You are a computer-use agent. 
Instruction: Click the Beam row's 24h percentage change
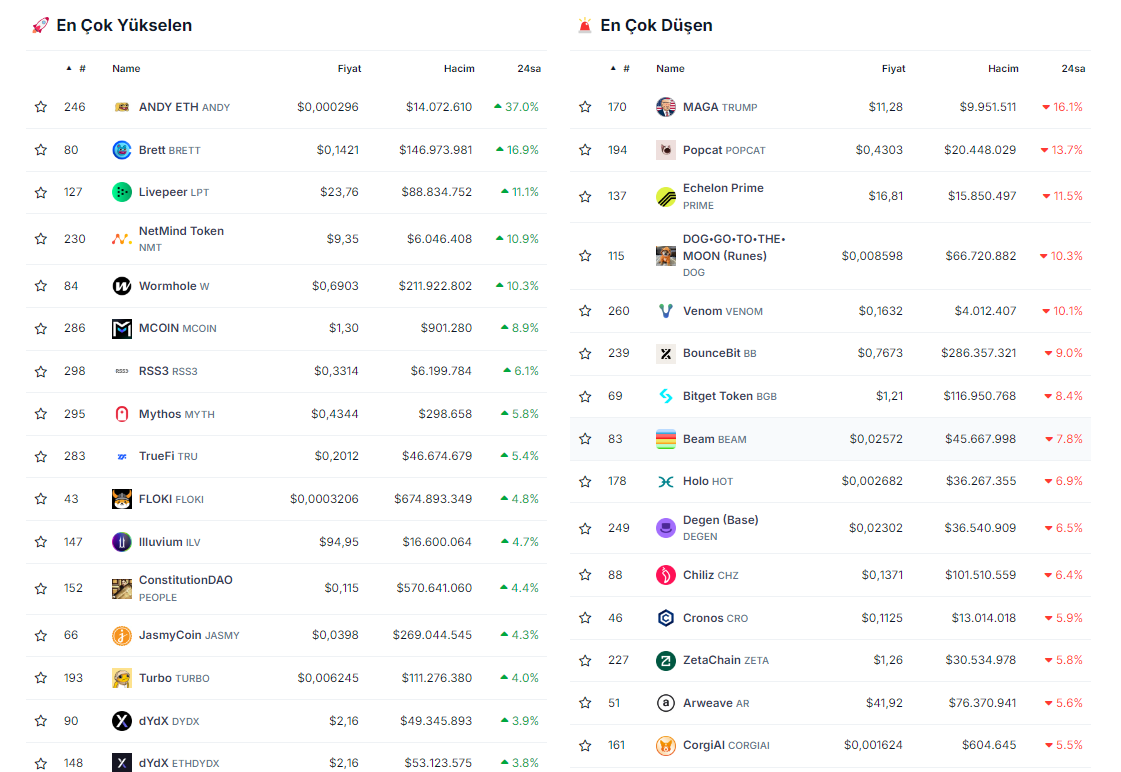[1063, 439]
